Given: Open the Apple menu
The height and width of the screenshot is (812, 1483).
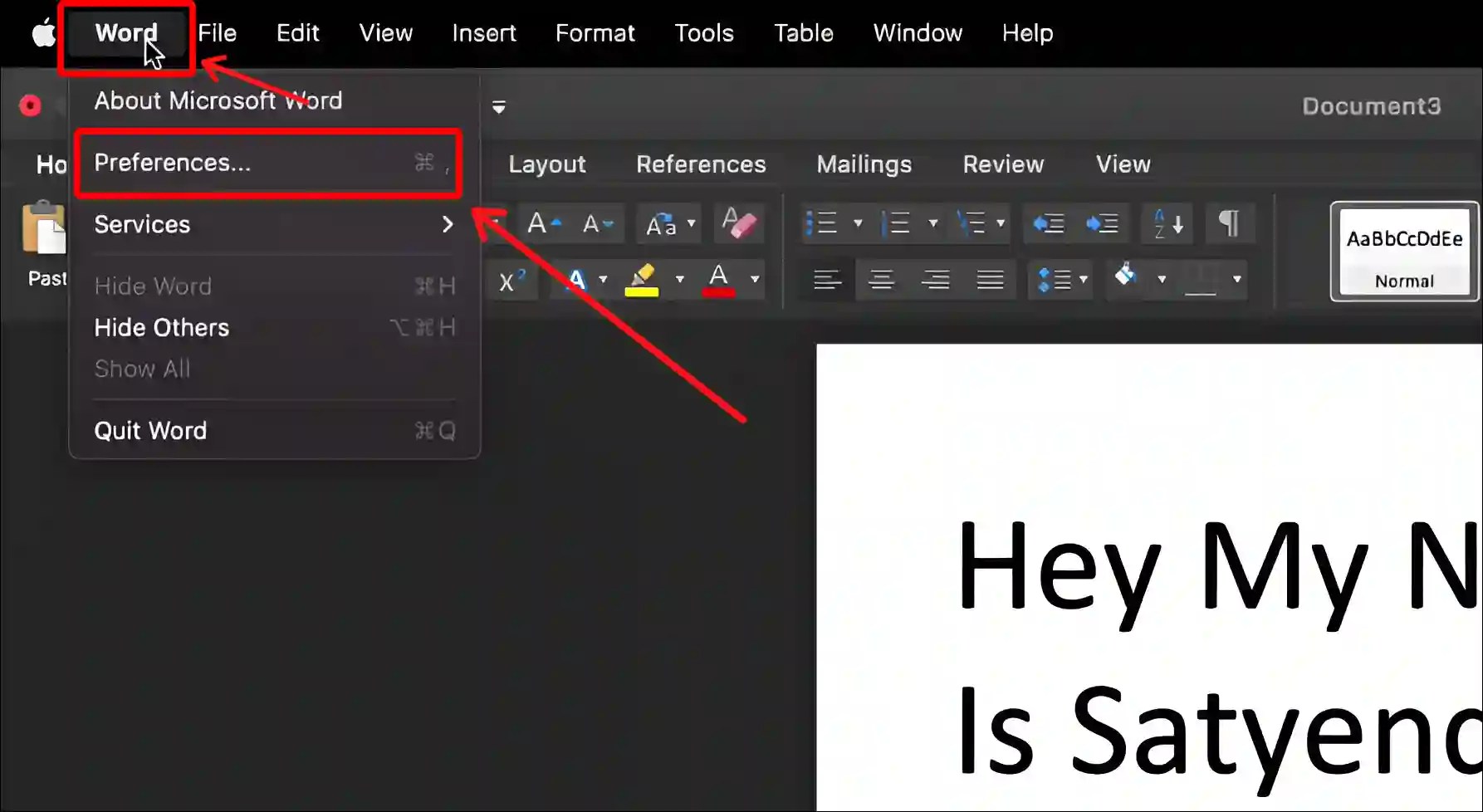Looking at the screenshot, I should [43, 33].
